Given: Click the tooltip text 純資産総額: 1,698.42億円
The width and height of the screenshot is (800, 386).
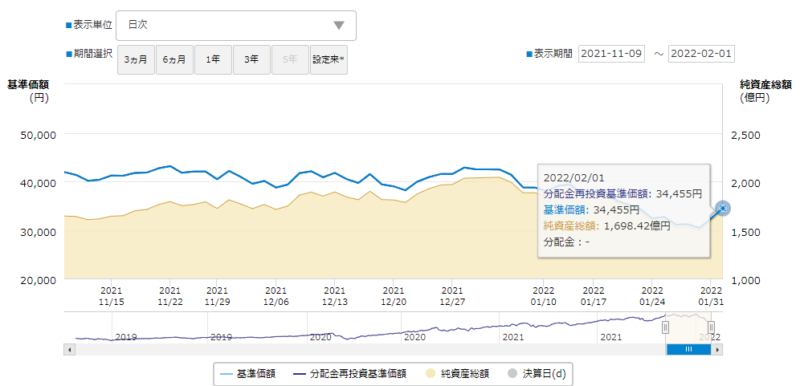Looking at the screenshot, I should coord(607,225).
